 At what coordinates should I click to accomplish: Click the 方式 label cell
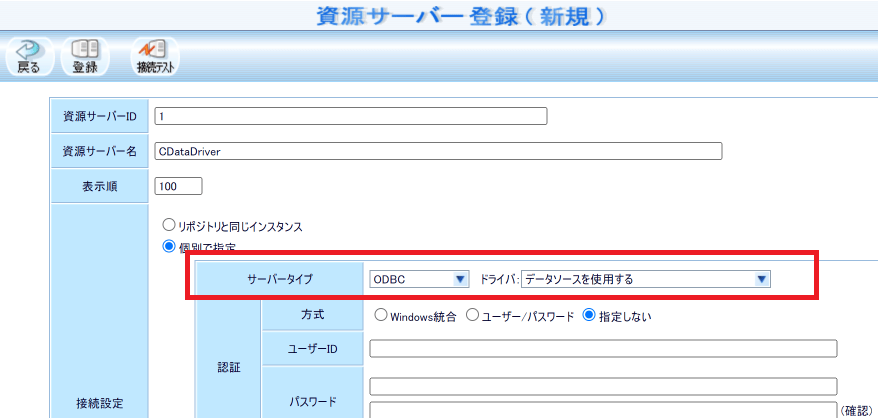[x=312, y=314]
